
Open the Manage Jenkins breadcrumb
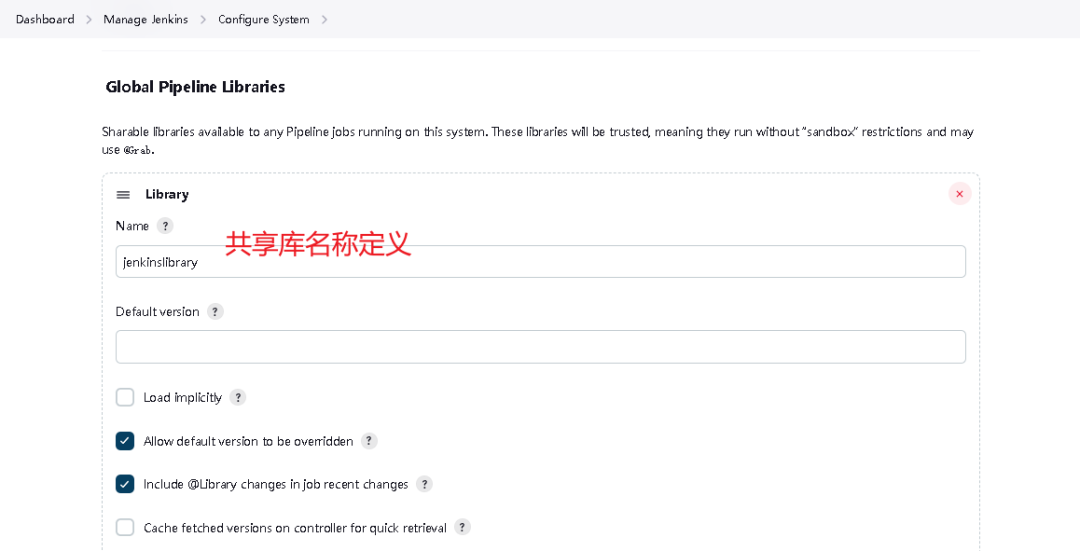point(145,19)
